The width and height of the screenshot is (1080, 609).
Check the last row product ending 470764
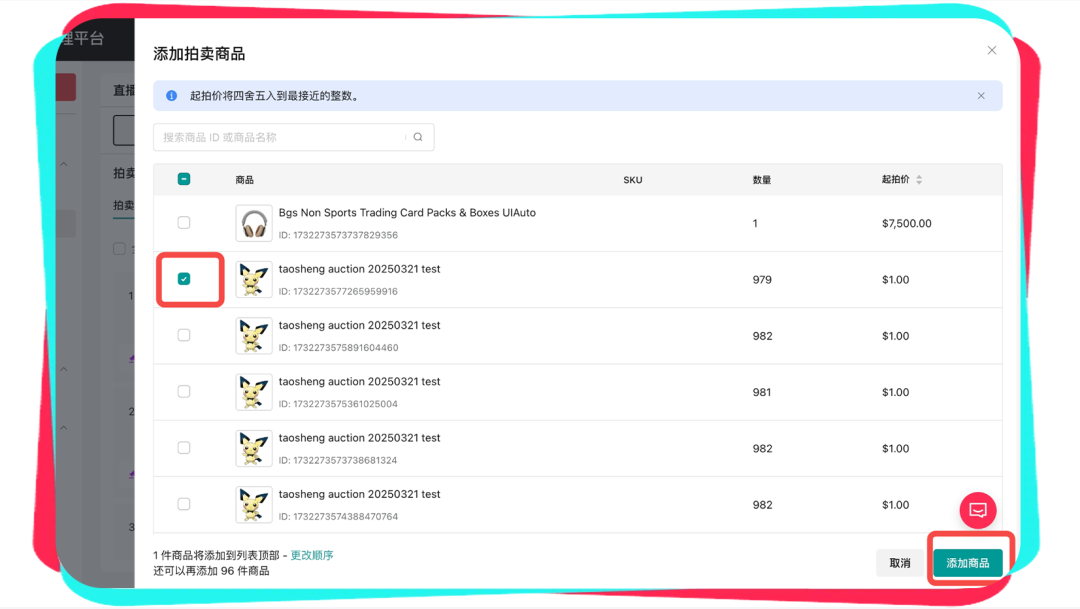[184, 505]
